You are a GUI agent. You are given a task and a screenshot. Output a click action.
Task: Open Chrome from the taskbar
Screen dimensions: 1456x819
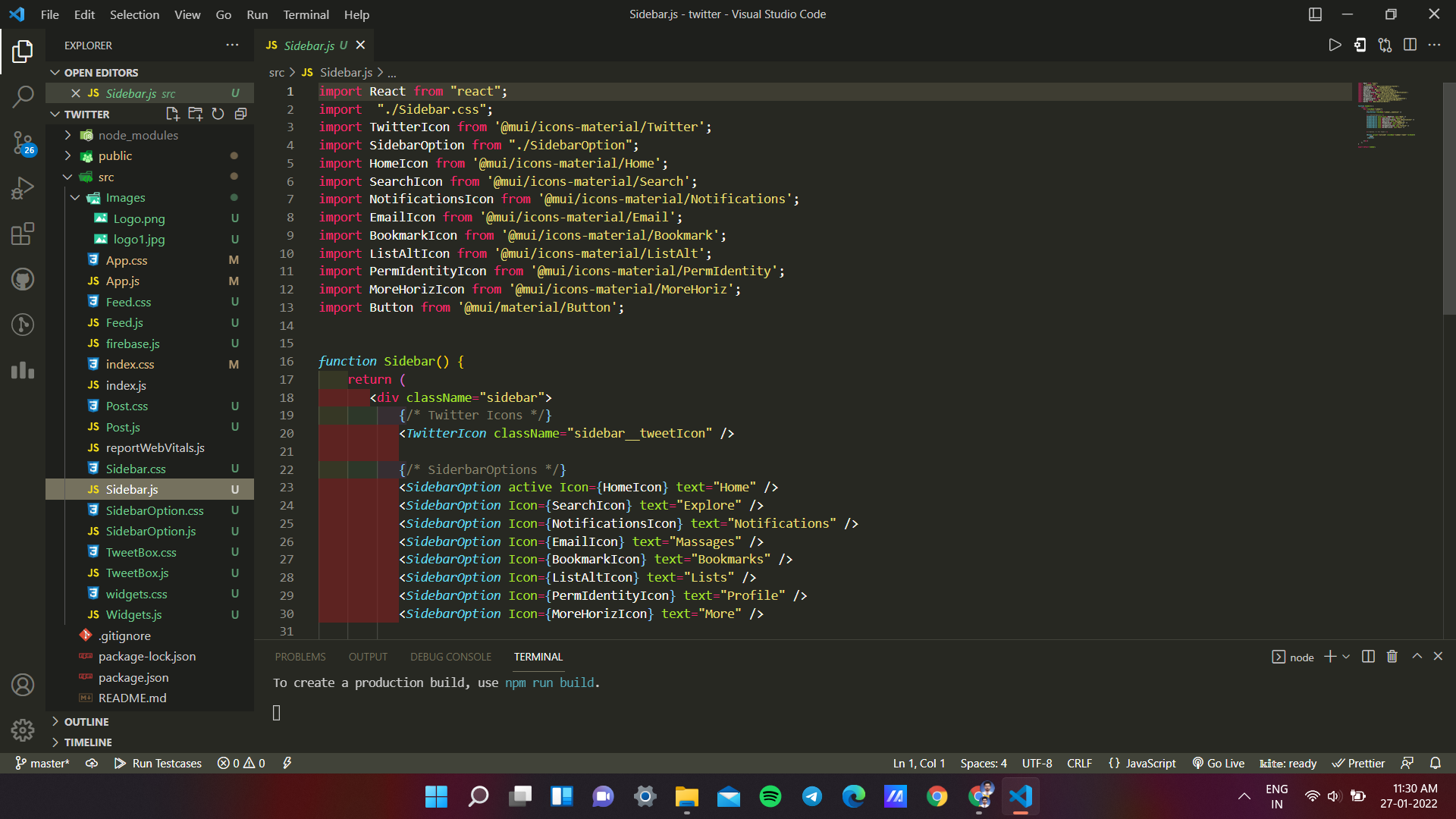coord(937,796)
